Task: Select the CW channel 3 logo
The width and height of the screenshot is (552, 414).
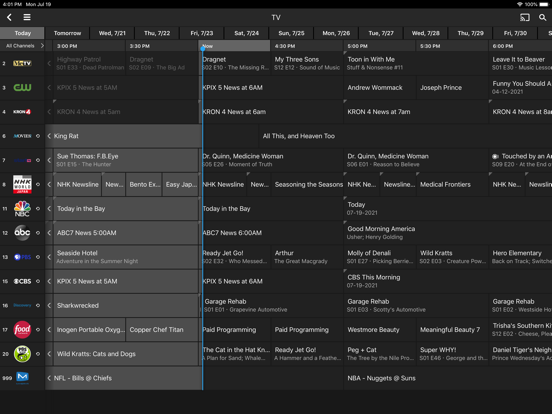Action: pos(22,87)
